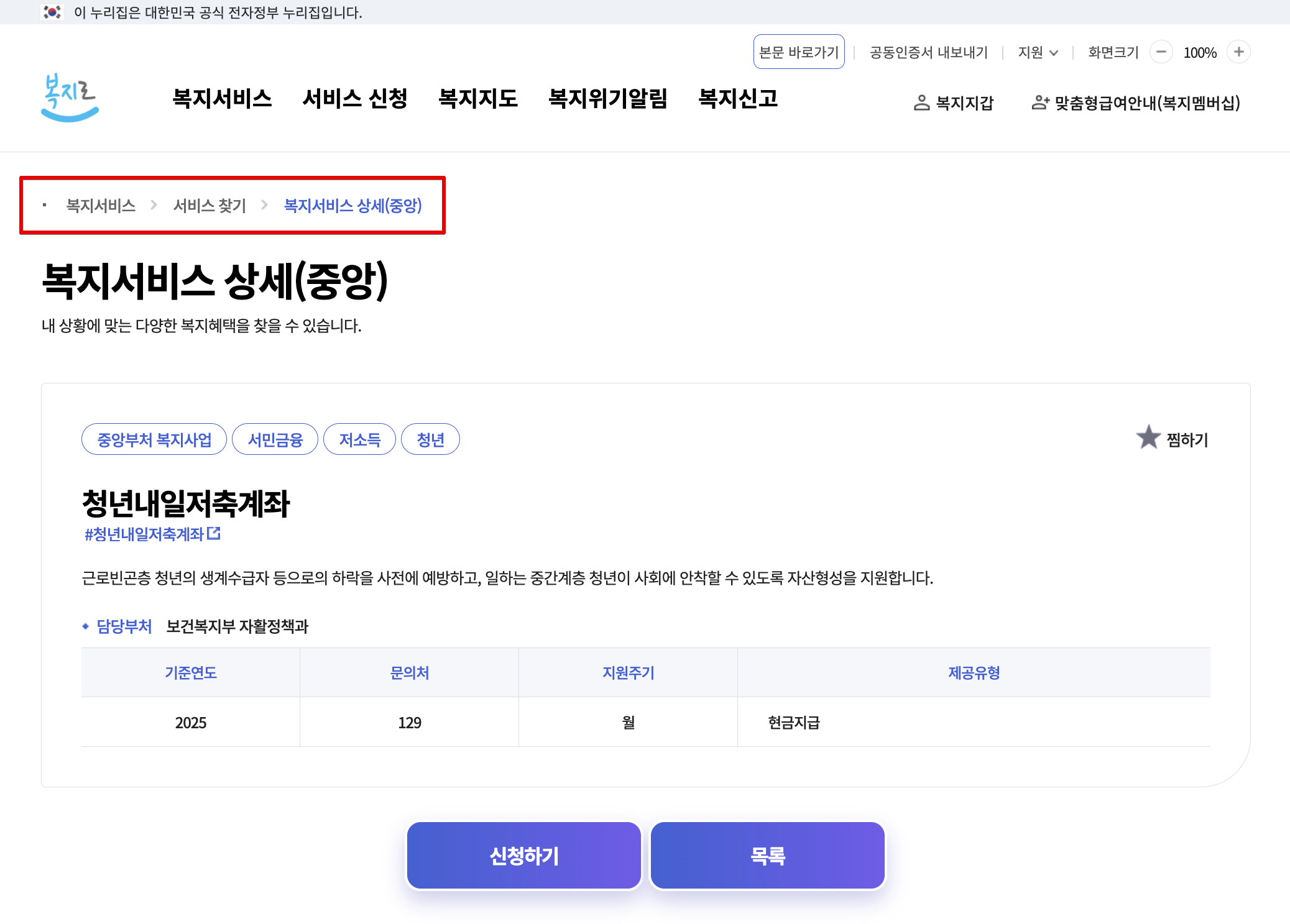
Task: Click the 기준연도 column header
Action: [x=191, y=673]
